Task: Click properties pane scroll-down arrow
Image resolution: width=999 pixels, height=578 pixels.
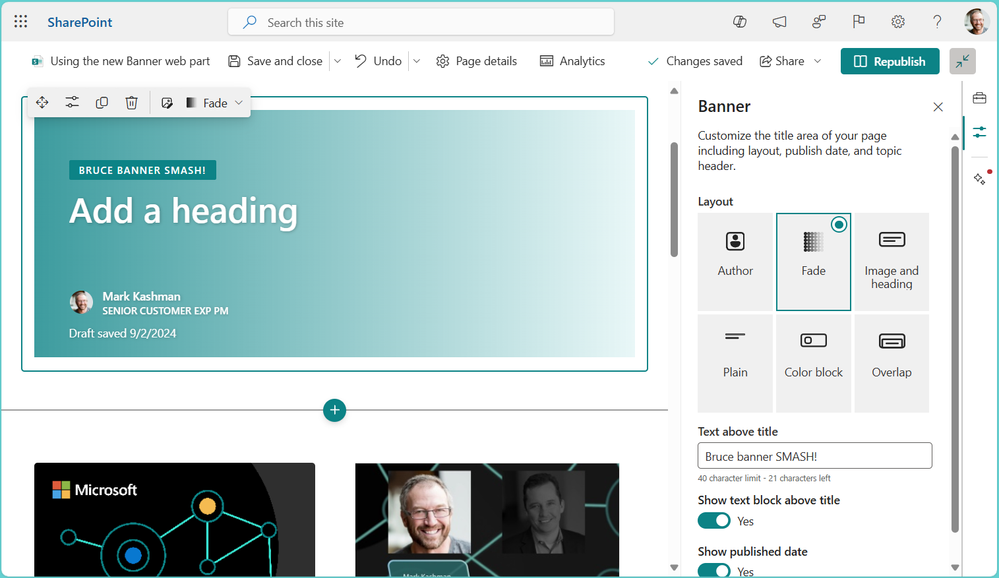Action: pos(954,567)
